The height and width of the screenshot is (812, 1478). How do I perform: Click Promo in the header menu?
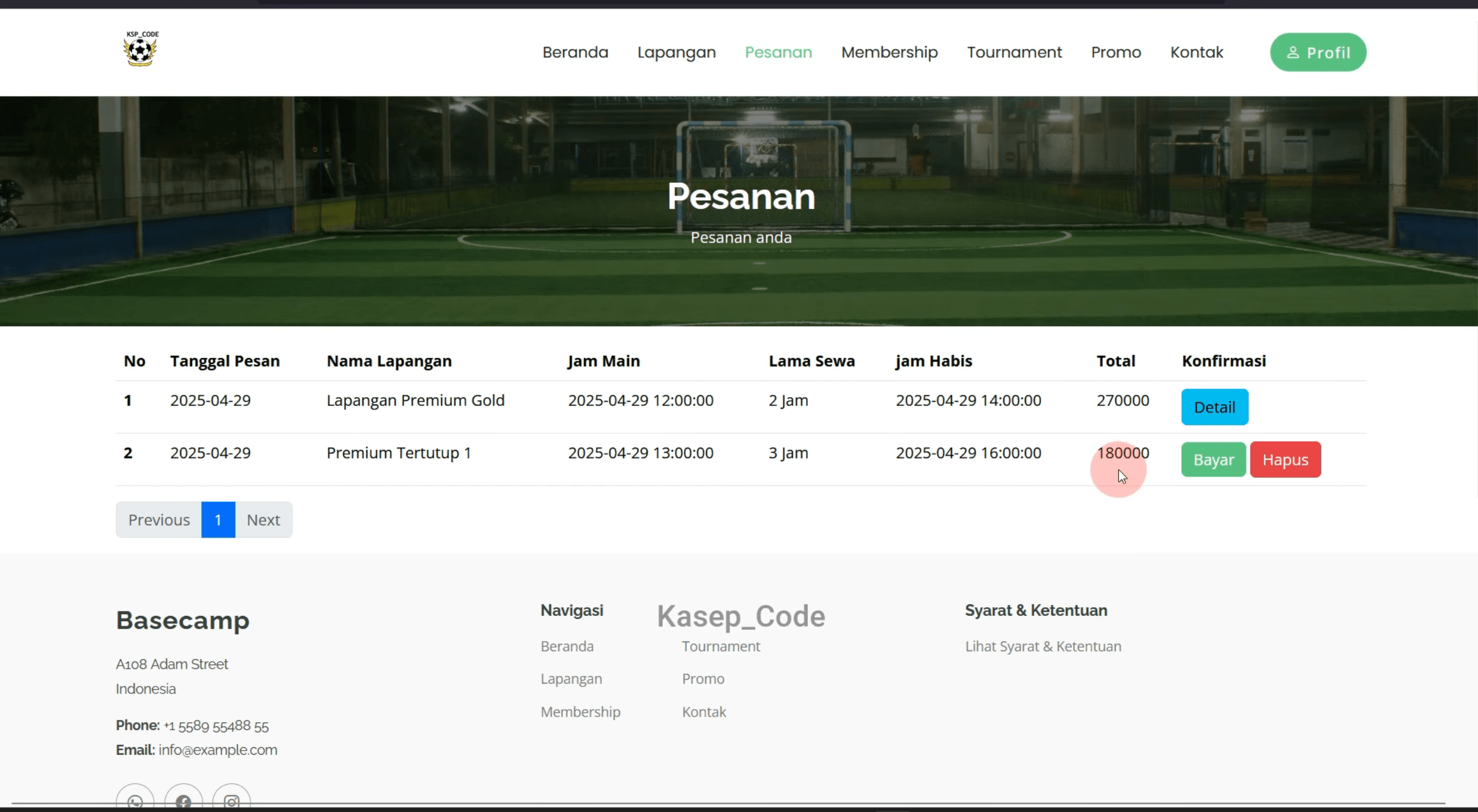(1116, 52)
